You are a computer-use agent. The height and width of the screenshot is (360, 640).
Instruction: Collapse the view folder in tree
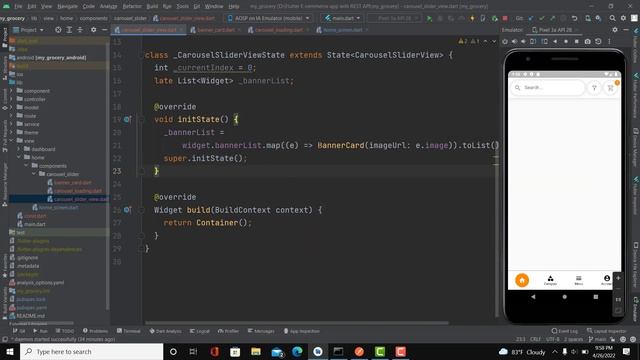[x=11, y=141]
